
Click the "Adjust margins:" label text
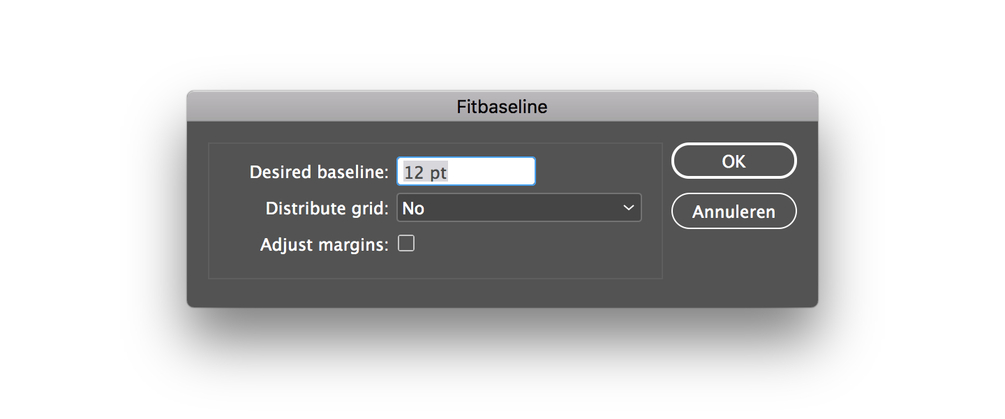(x=323, y=244)
